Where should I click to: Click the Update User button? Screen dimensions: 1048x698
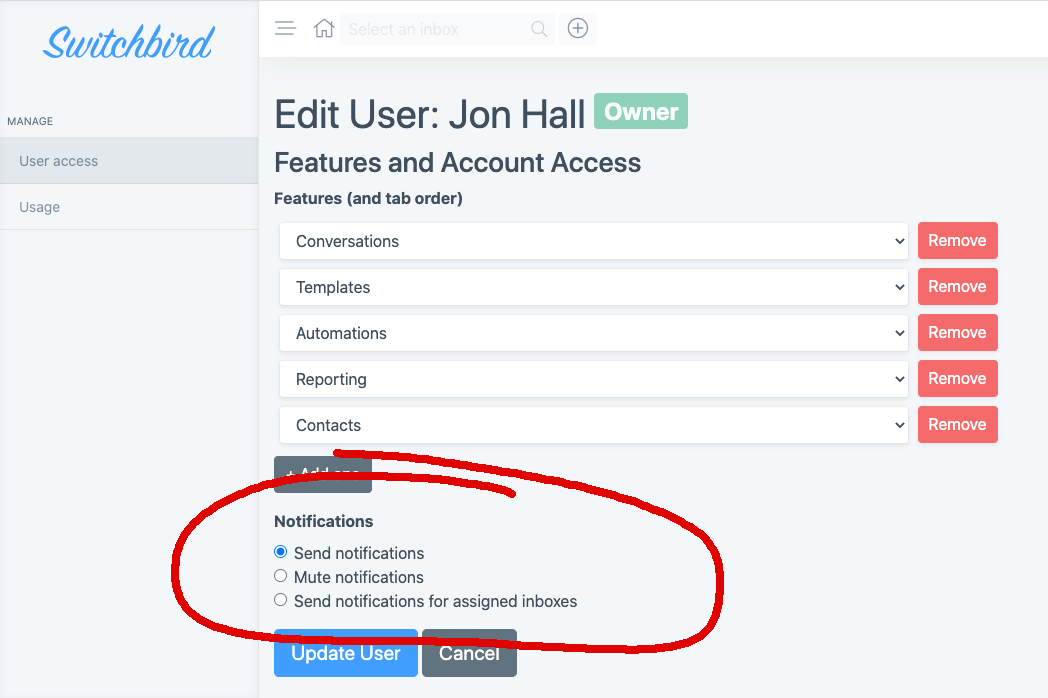tap(346, 653)
